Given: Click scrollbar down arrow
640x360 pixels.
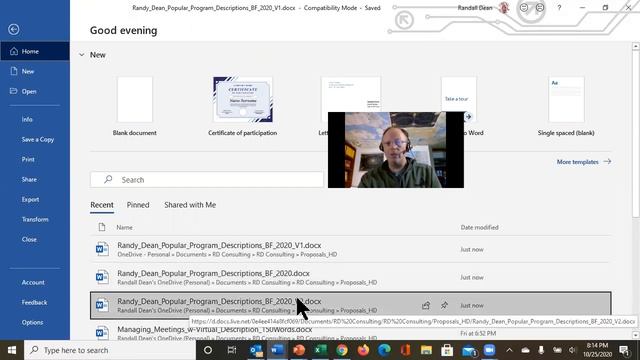Looking at the screenshot, I should 636,335.
